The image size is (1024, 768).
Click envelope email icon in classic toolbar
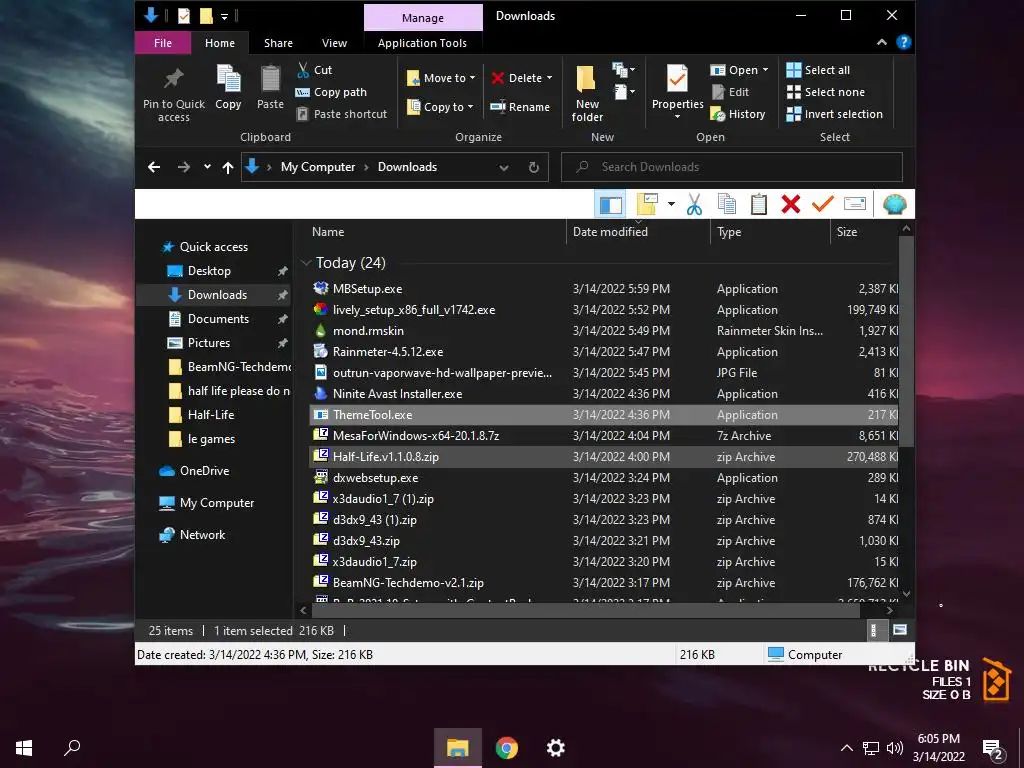coord(855,204)
